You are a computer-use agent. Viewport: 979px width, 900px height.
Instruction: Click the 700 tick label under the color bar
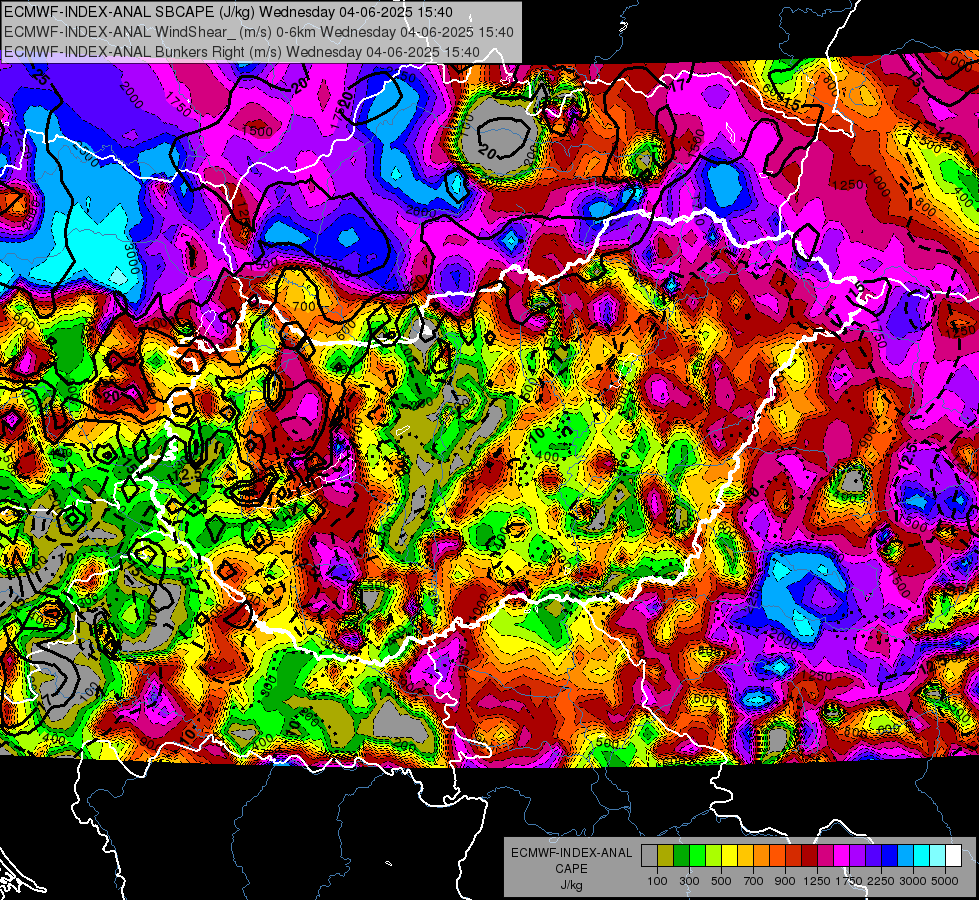(754, 881)
